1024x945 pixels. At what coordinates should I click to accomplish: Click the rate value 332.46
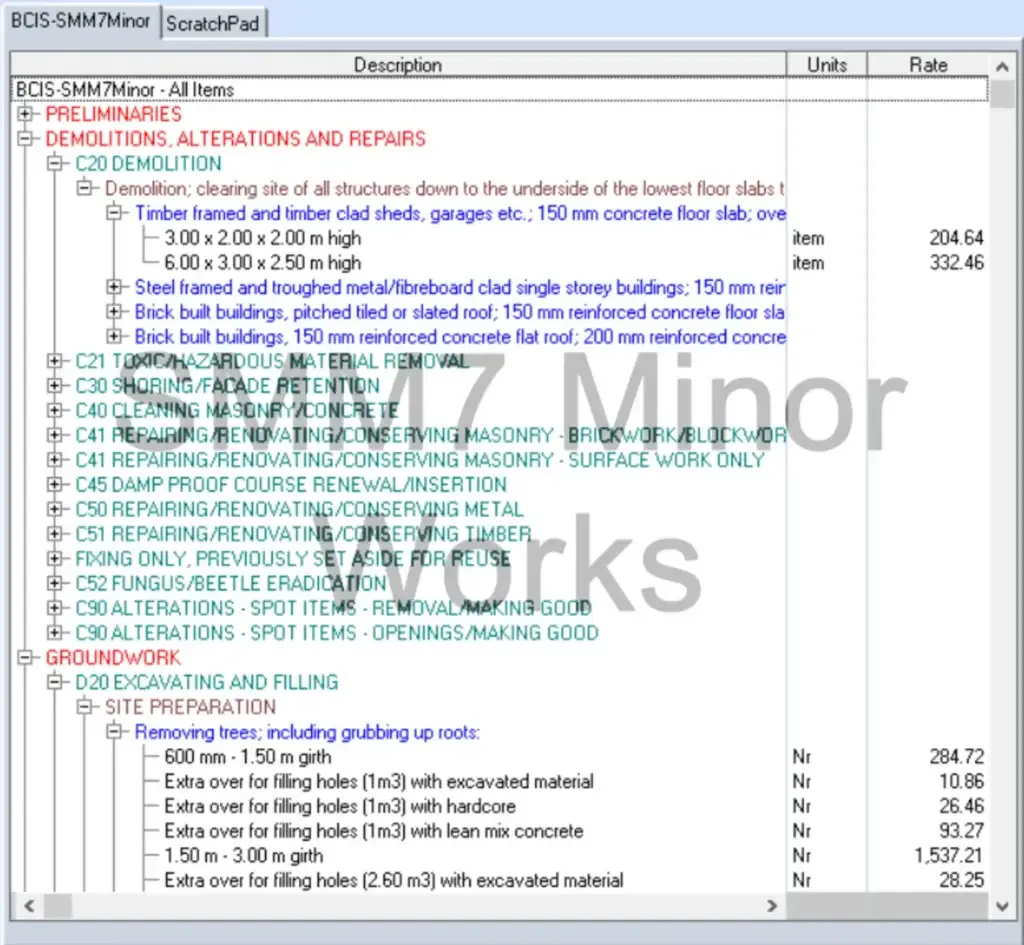click(956, 263)
